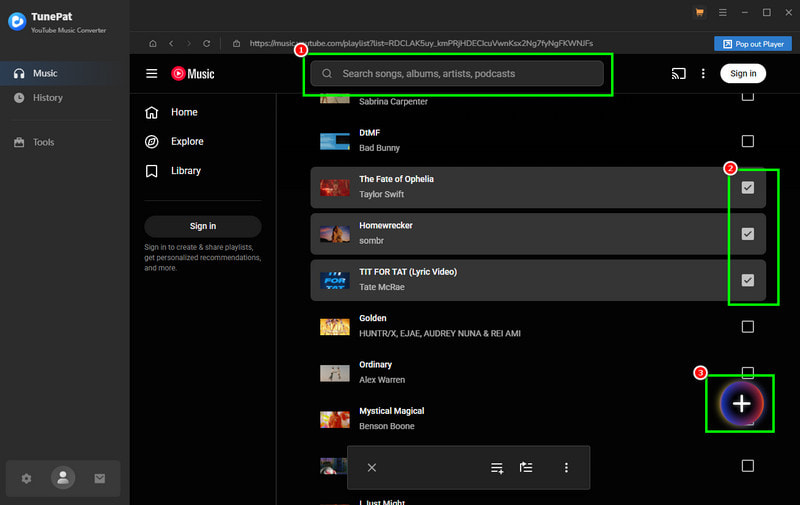Image resolution: width=800 pixels, height=505 pixels.
Task: Untick the TIT FOR TAT checkbox
Action: pyautogui.click(x=747, y=280)
